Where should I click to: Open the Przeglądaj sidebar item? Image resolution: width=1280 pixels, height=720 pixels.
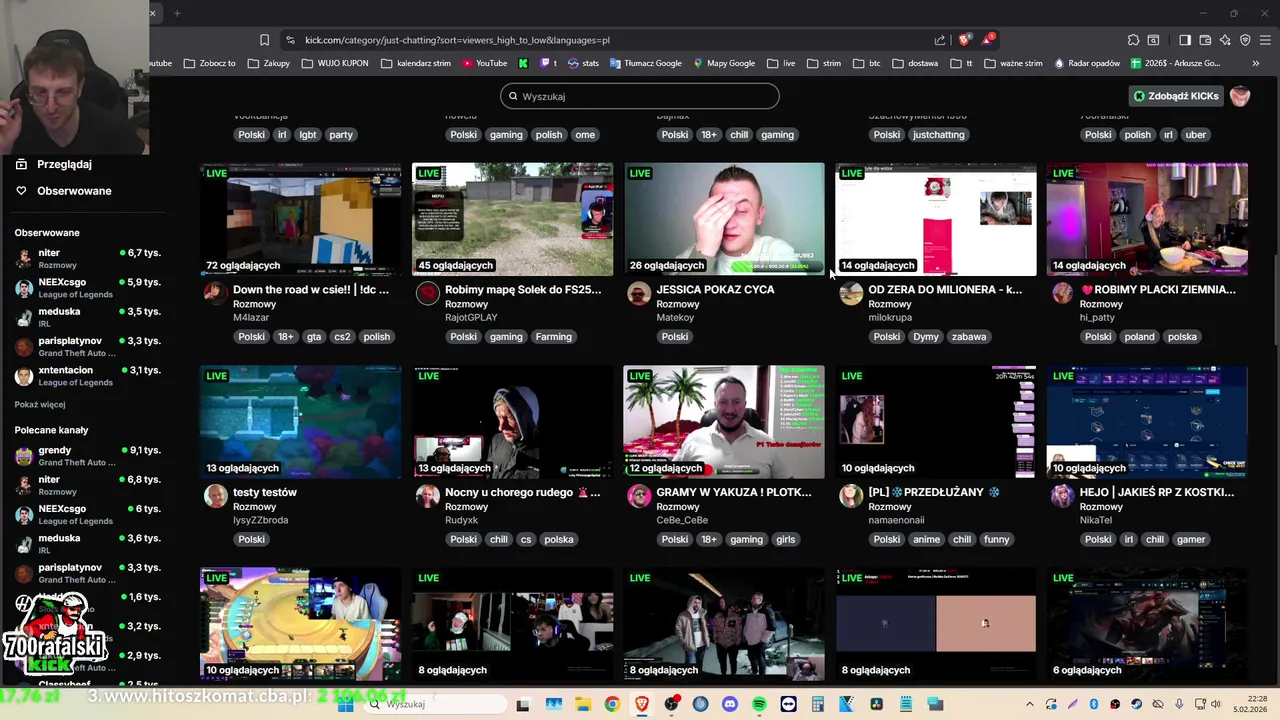(x=64, y=164)
